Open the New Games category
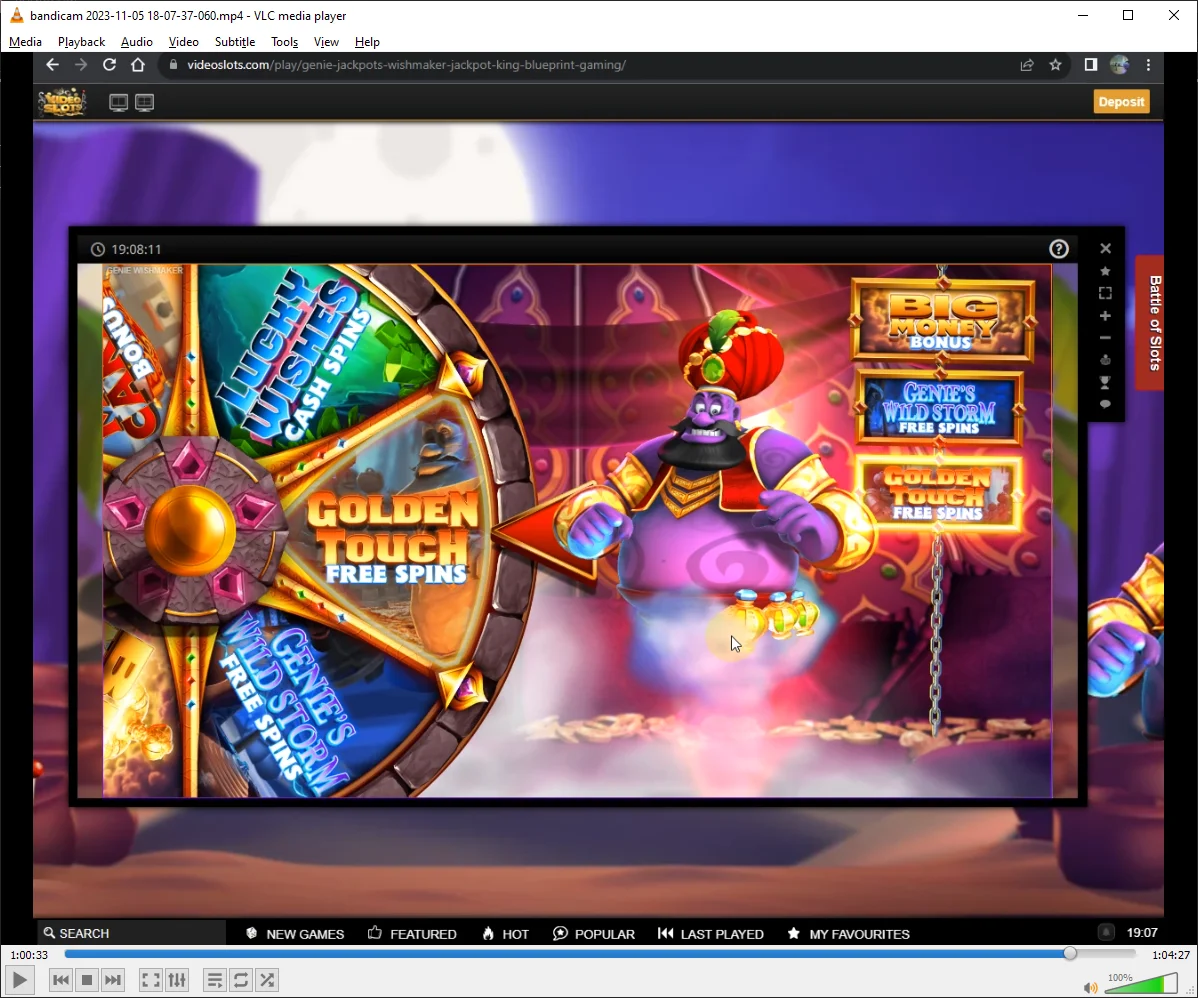This screenshot has height=998, width=1198. (295, 934)
